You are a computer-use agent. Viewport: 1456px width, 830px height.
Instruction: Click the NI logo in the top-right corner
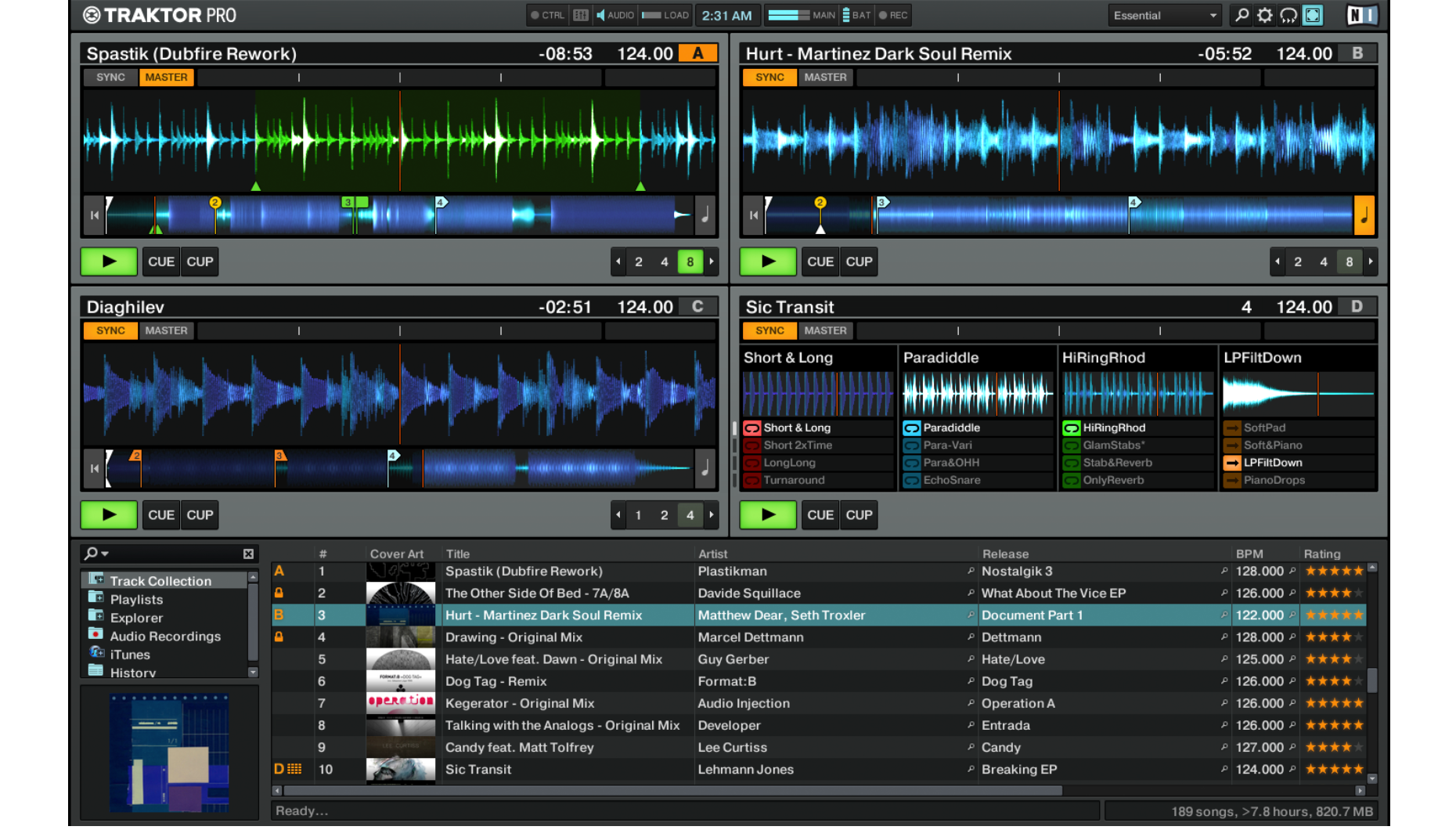[x=1361, y=15]
